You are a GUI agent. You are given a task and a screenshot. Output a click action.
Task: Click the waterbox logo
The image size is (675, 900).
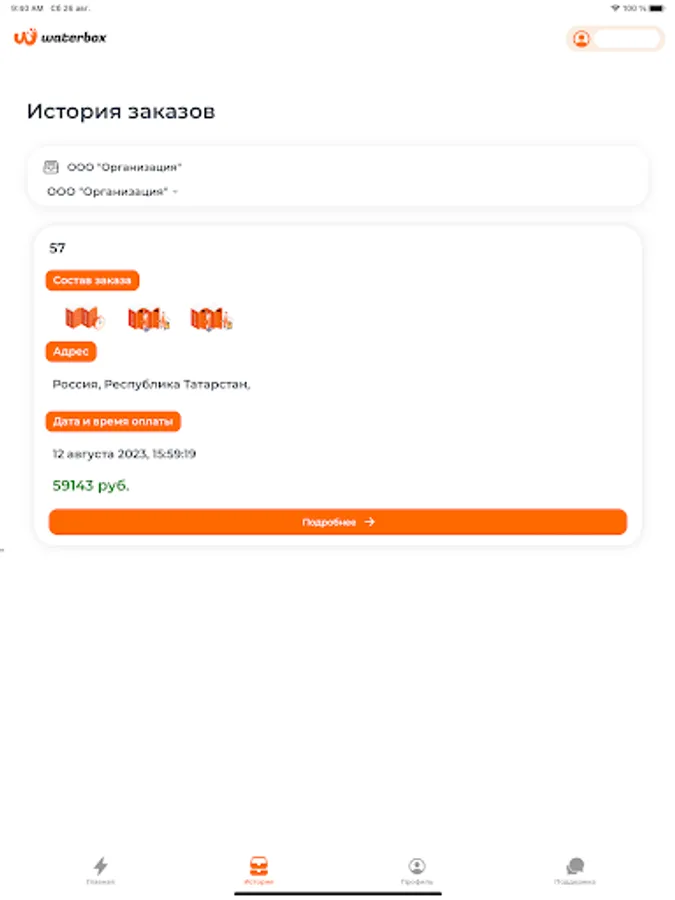[x=60, y=38]
